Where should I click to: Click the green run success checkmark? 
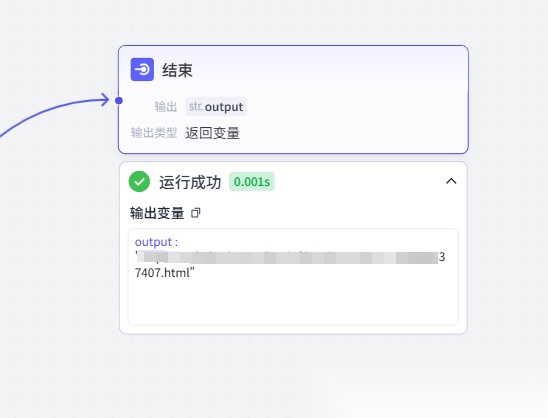click(139, 182)
